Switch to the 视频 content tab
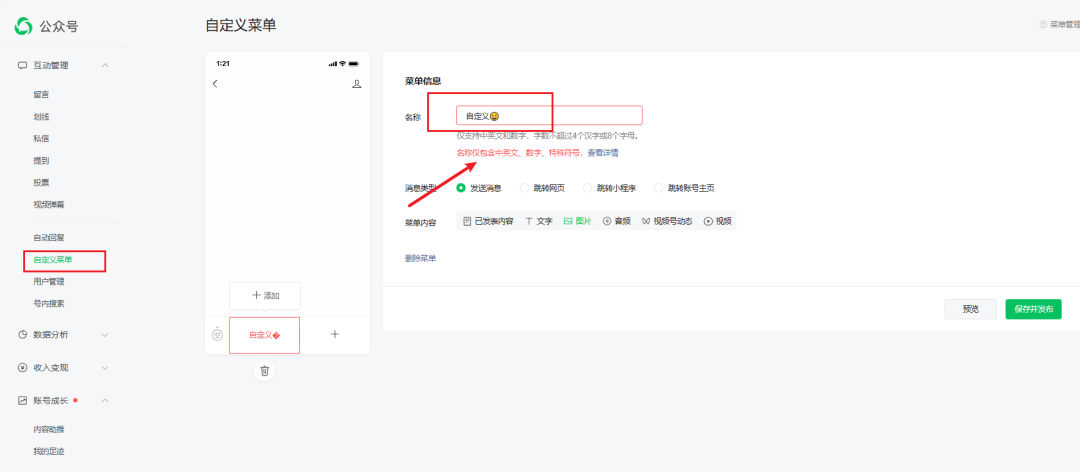The width and height of the screenshot is (1080, 472). (x=718, y=221)
